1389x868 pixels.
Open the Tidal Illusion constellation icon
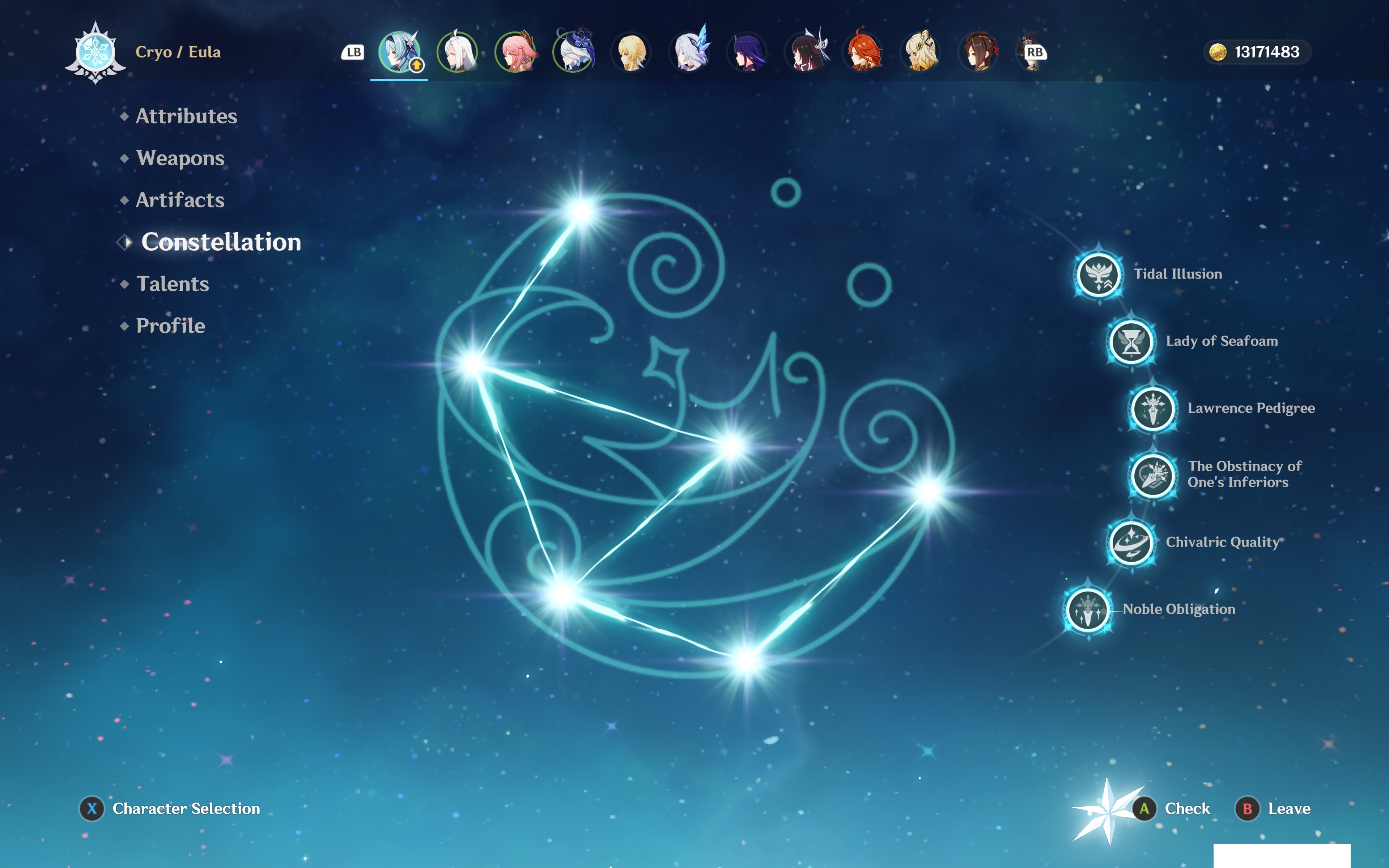pyautogui.click(x=1099, y=275)
